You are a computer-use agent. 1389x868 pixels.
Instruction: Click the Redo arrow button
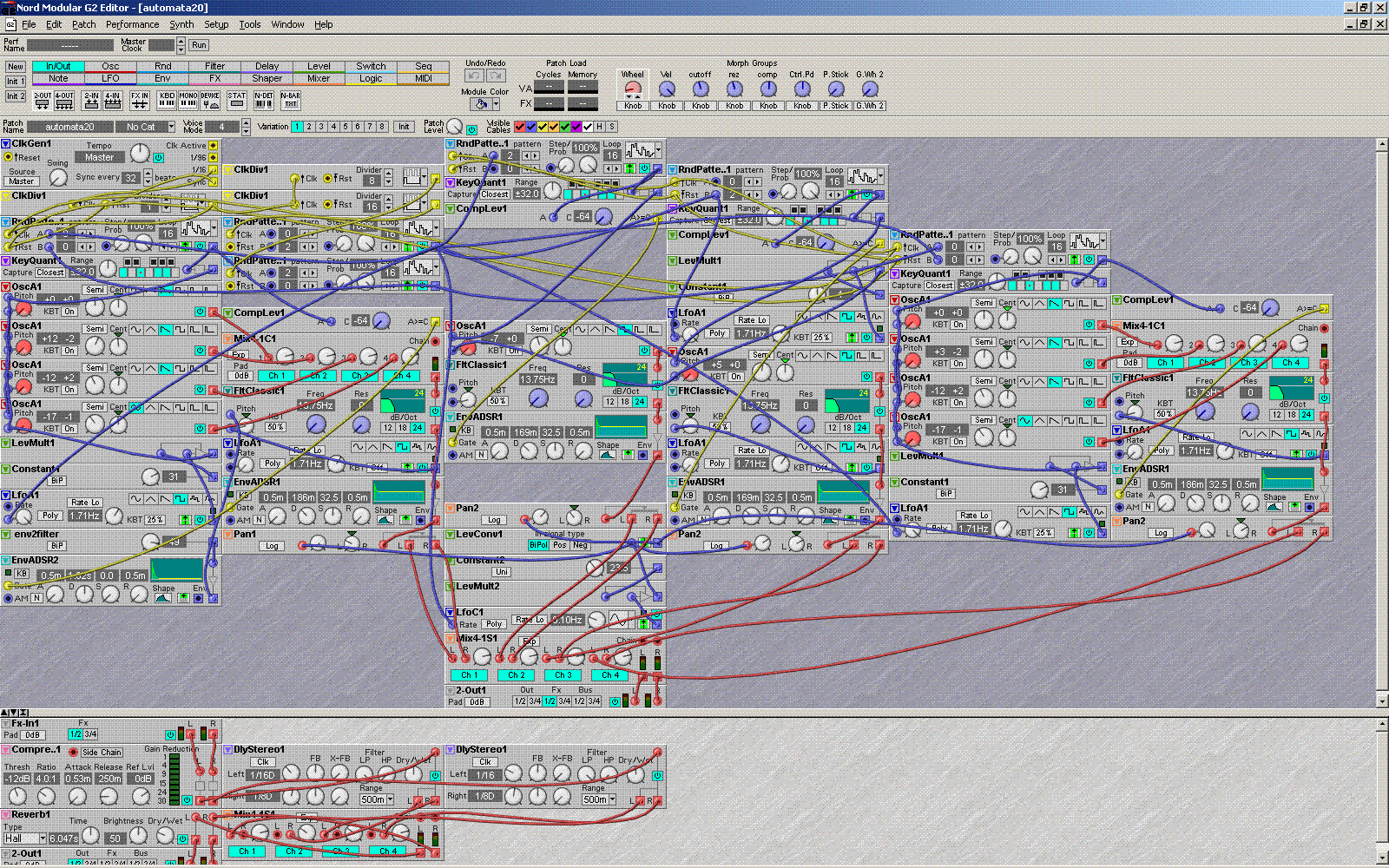pyautogui.click(x=497, y=76)
